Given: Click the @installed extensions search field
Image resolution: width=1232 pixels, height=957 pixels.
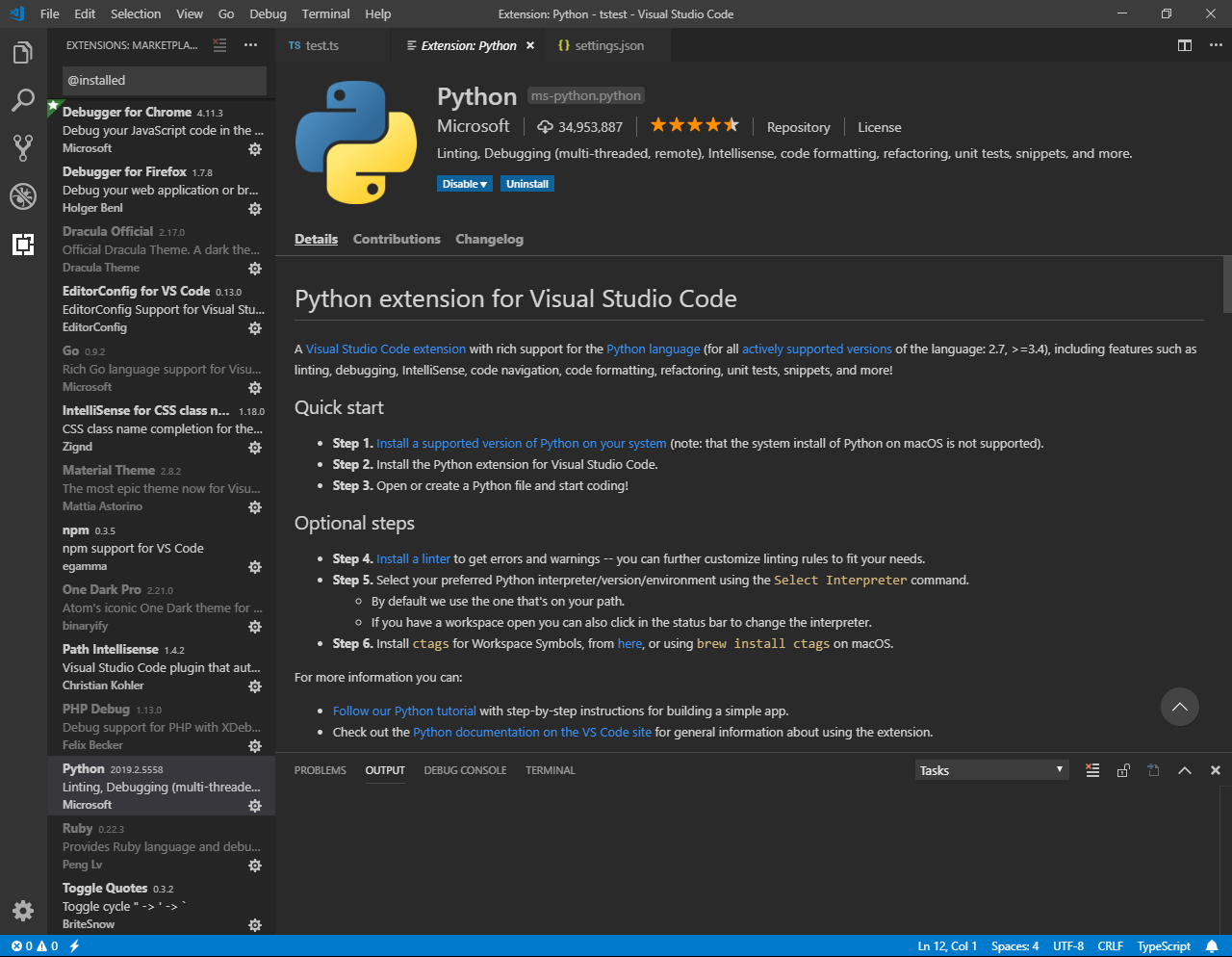Looking at the screenshot, I should click(165, 80).
